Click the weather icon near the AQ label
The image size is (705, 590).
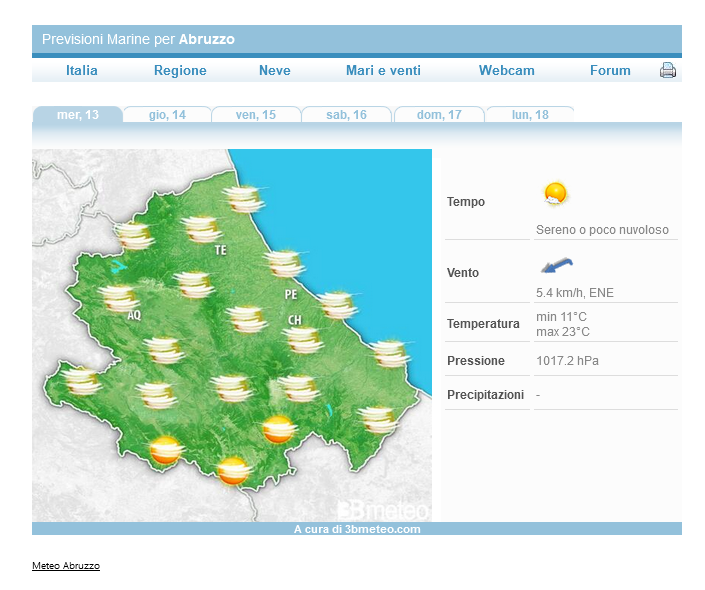(119, 298)
